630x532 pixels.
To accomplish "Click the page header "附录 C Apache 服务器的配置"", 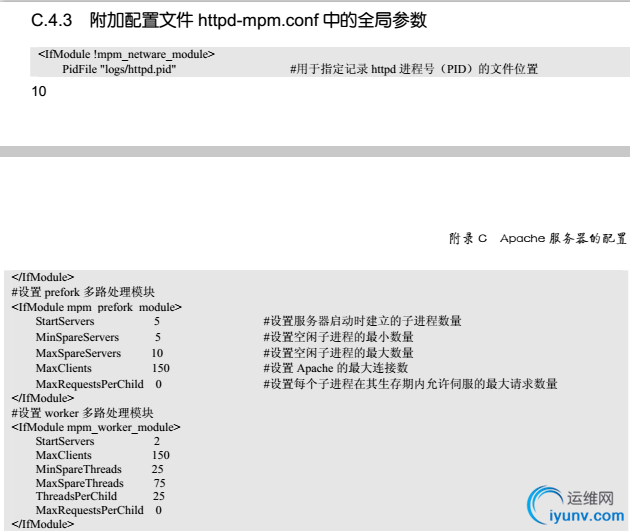I will pyautogui.click(x=538, y=238).
